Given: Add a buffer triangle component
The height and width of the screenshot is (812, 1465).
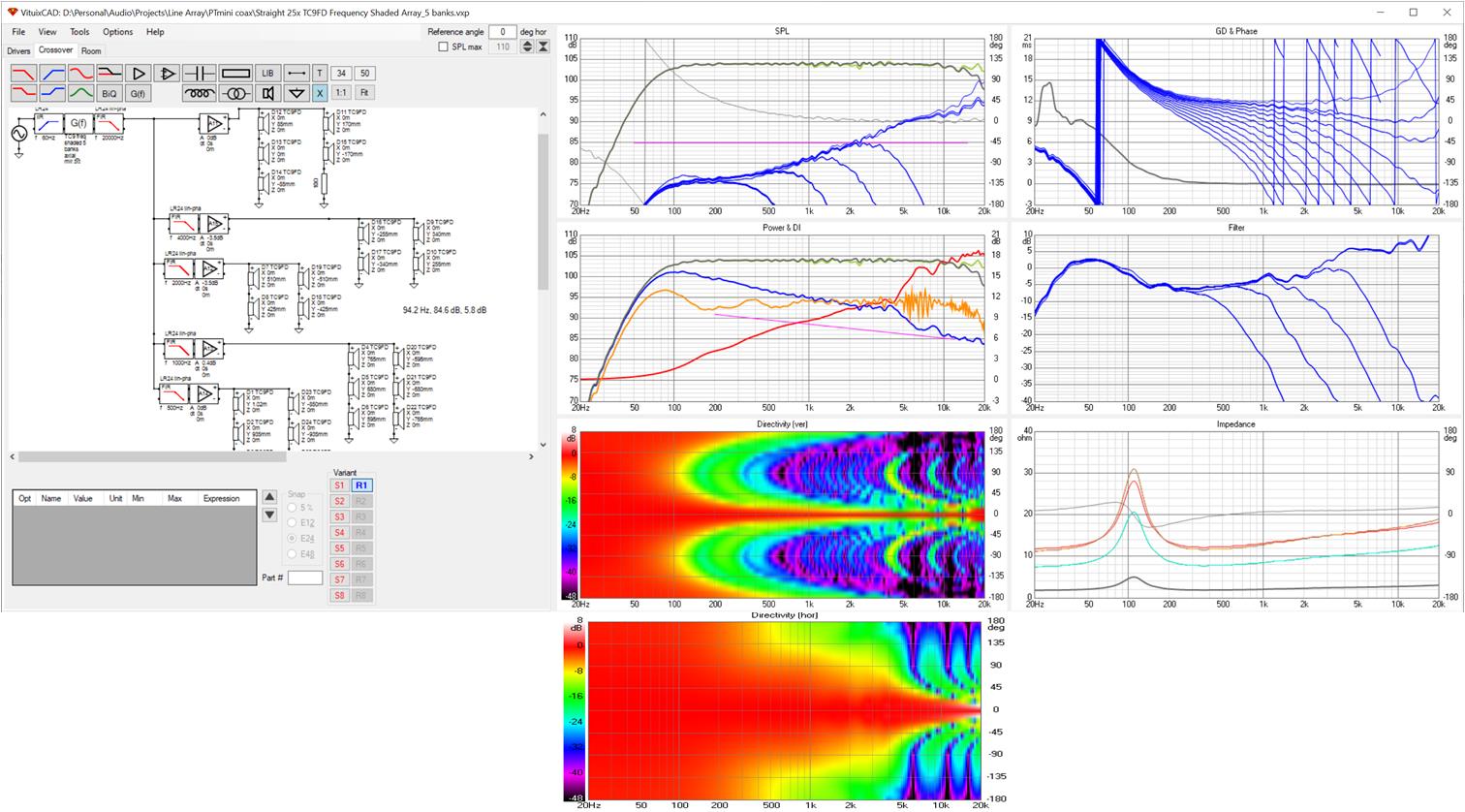Looking at the screenshot, I should point(138,74).
